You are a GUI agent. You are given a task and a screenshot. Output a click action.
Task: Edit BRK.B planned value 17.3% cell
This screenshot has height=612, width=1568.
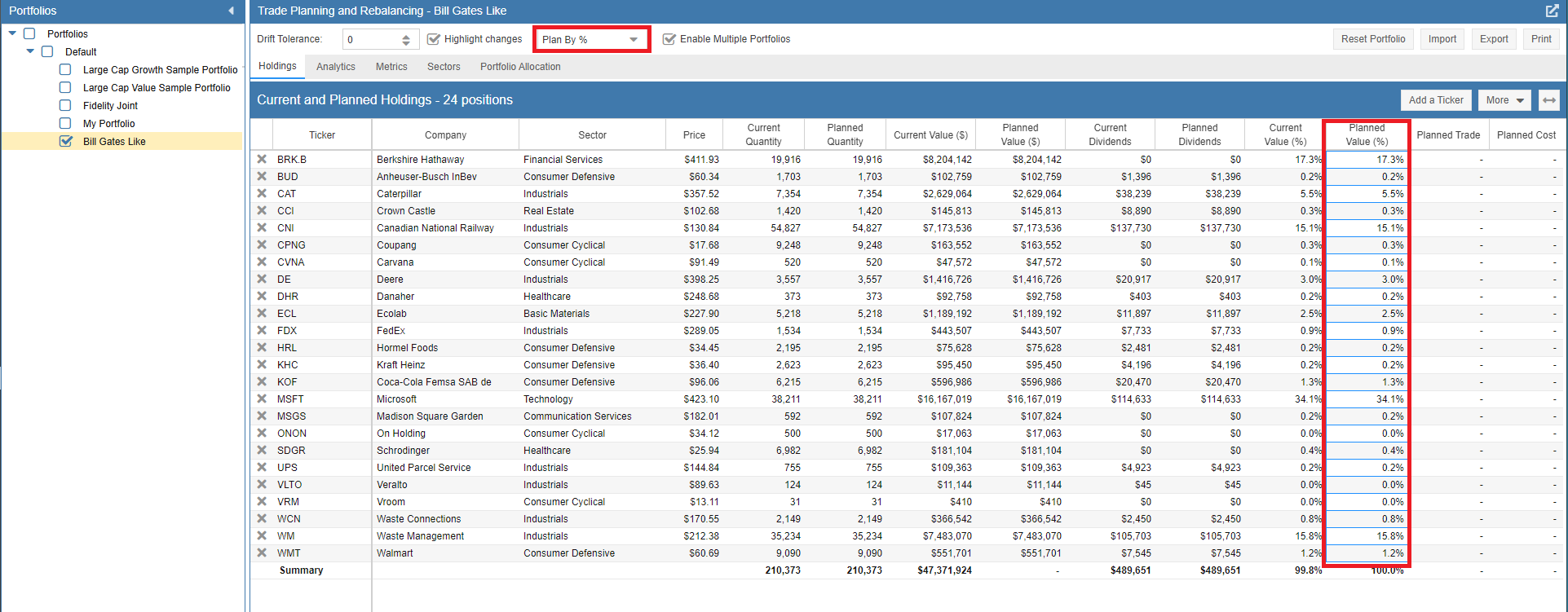pyautogui.click(x=1367, y=160)
